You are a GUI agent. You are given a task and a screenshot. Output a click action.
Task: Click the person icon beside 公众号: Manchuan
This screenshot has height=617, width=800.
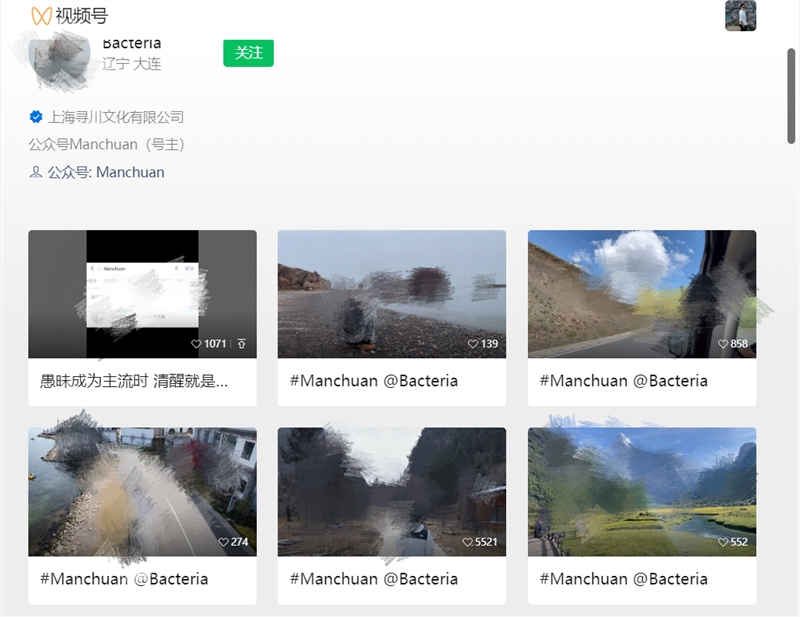[x=36, y=172]
